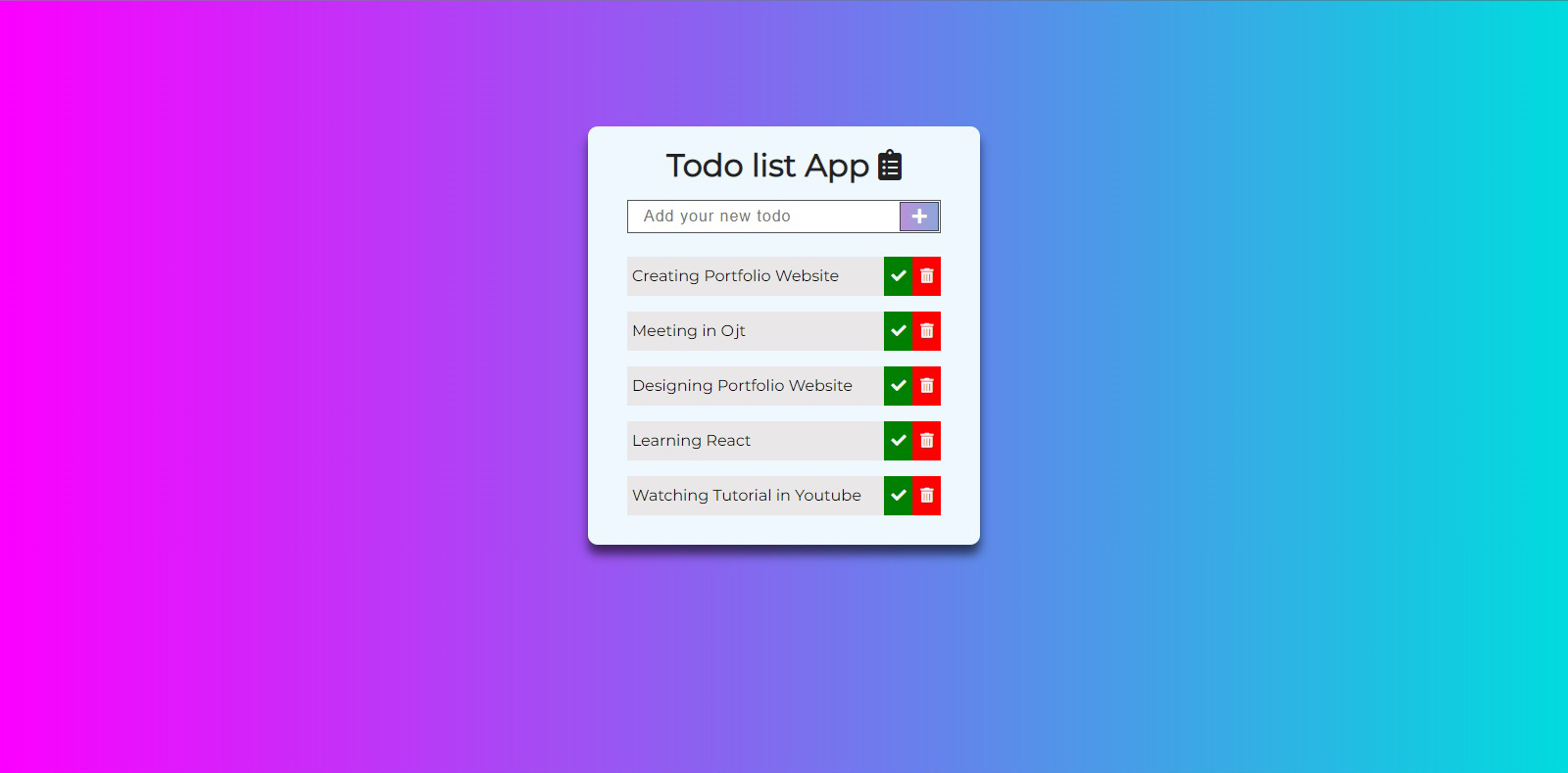Select the Creating Portfolio Website item text
This screenshot has width=1568, height=773.
click(x=735, y=276)
